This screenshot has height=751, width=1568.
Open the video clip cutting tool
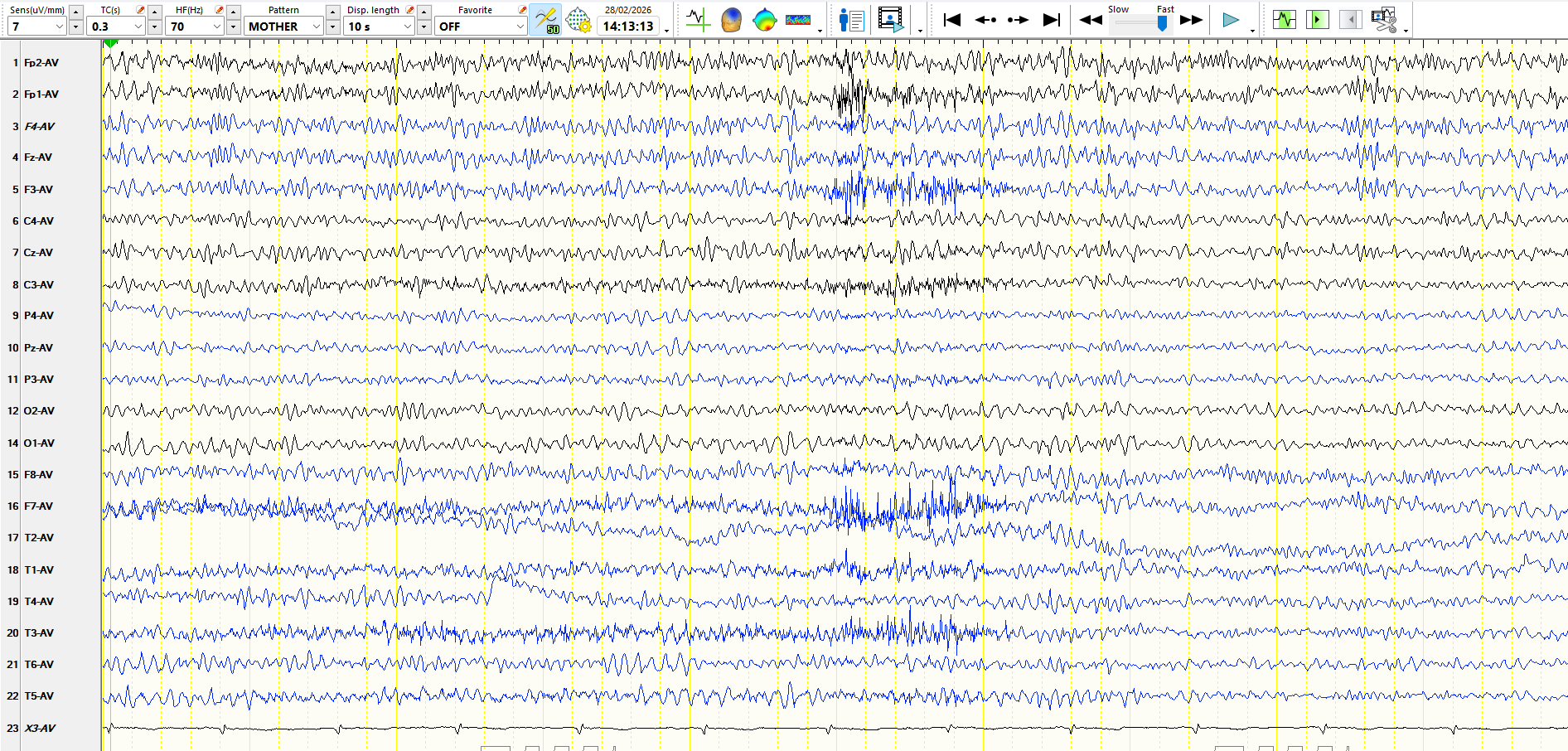1383,19
